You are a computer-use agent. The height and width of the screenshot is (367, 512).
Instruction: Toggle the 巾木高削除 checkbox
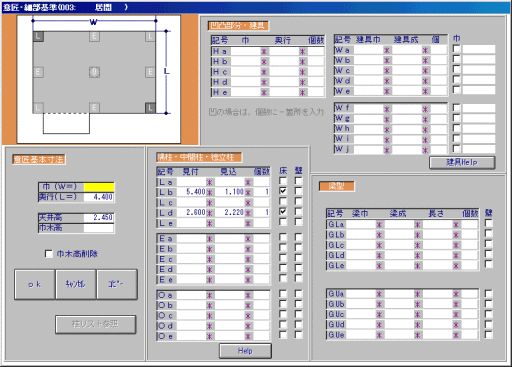click(49, 254)
